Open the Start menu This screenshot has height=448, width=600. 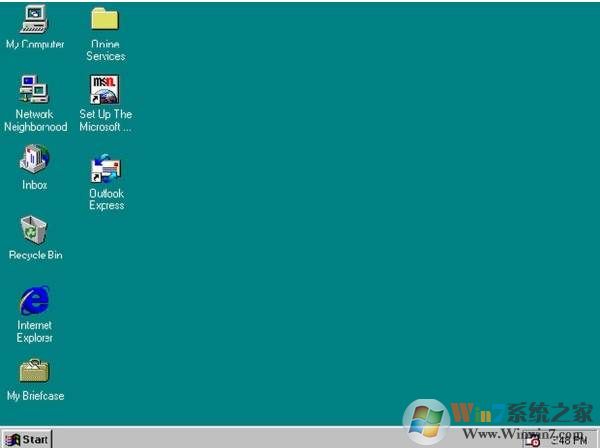point(26,440)
